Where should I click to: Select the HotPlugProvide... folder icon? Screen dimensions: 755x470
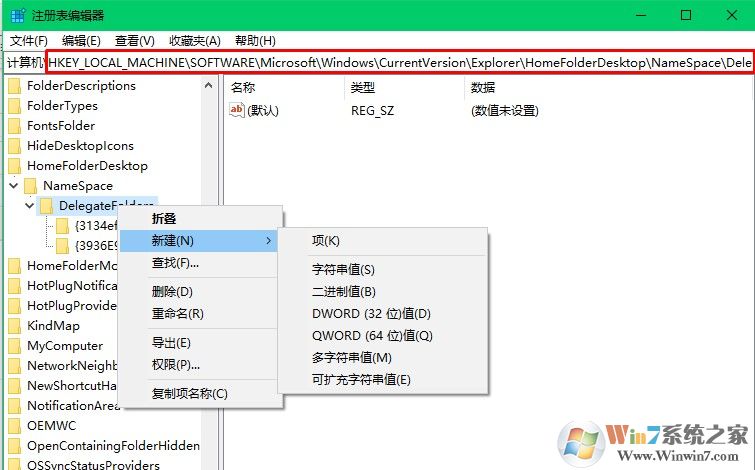click(15, 306)
